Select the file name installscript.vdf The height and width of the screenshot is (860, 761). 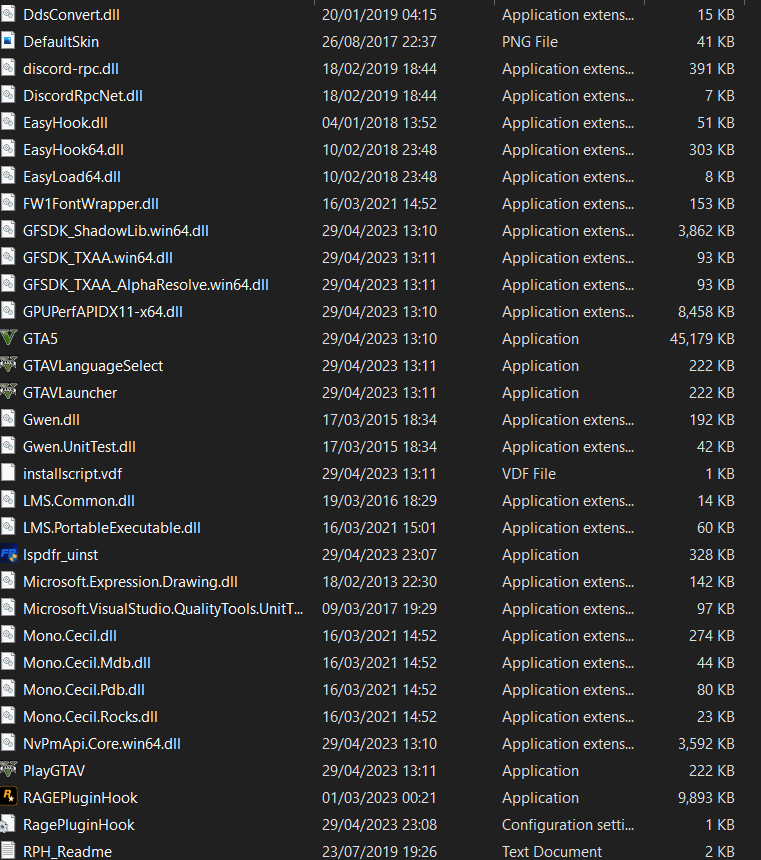pyautogui.click(x=72, y=474)
